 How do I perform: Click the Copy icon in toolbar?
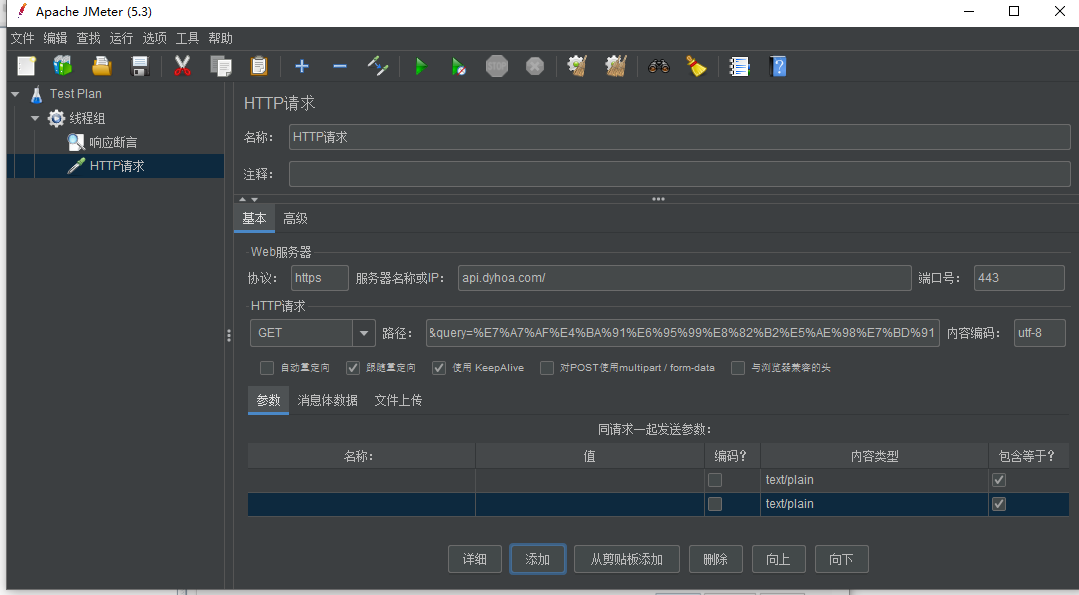pos(221,66)
